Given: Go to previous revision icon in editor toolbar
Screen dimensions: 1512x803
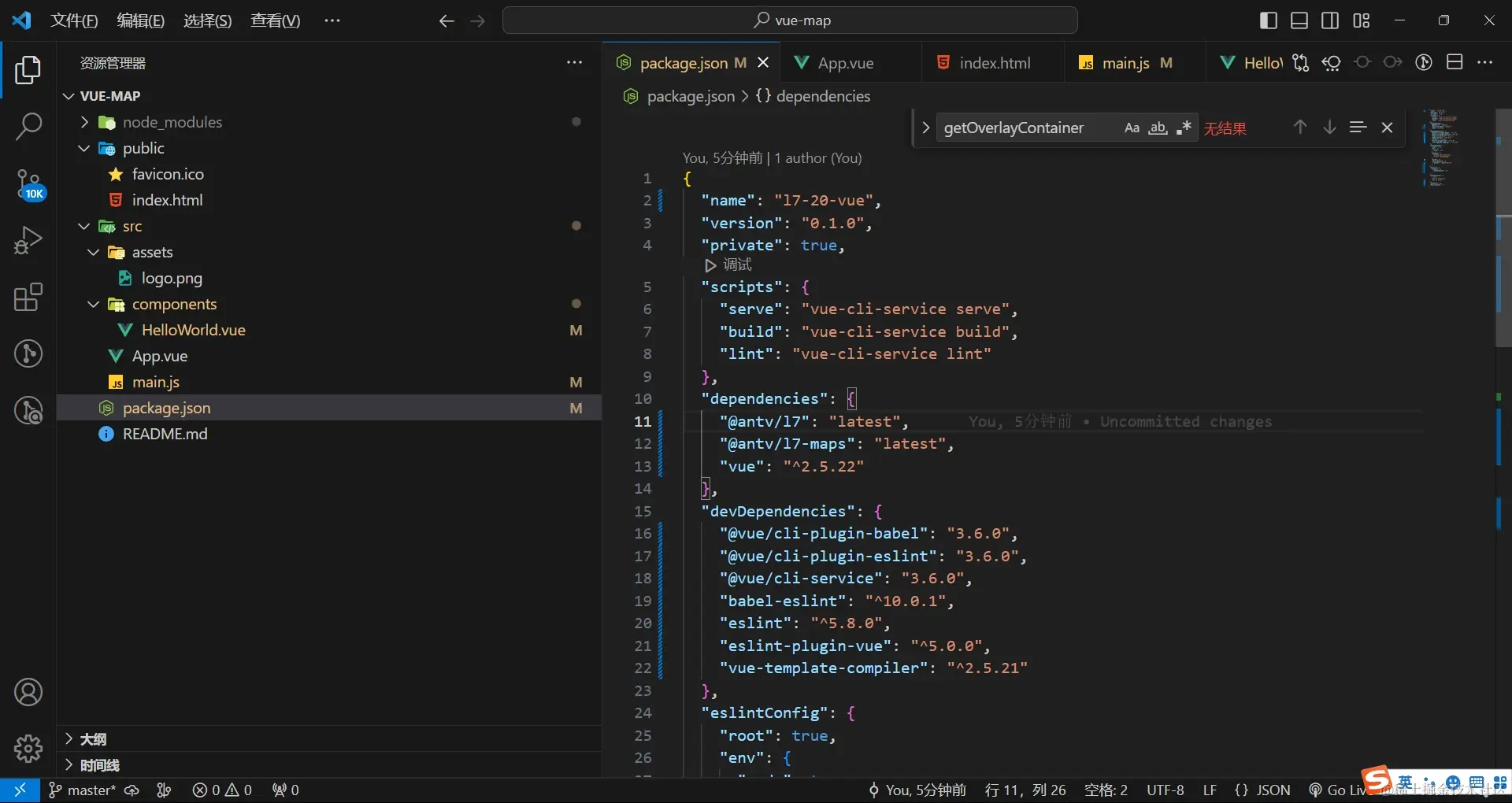Looking at the screenshot, I should pos(1362,63).
